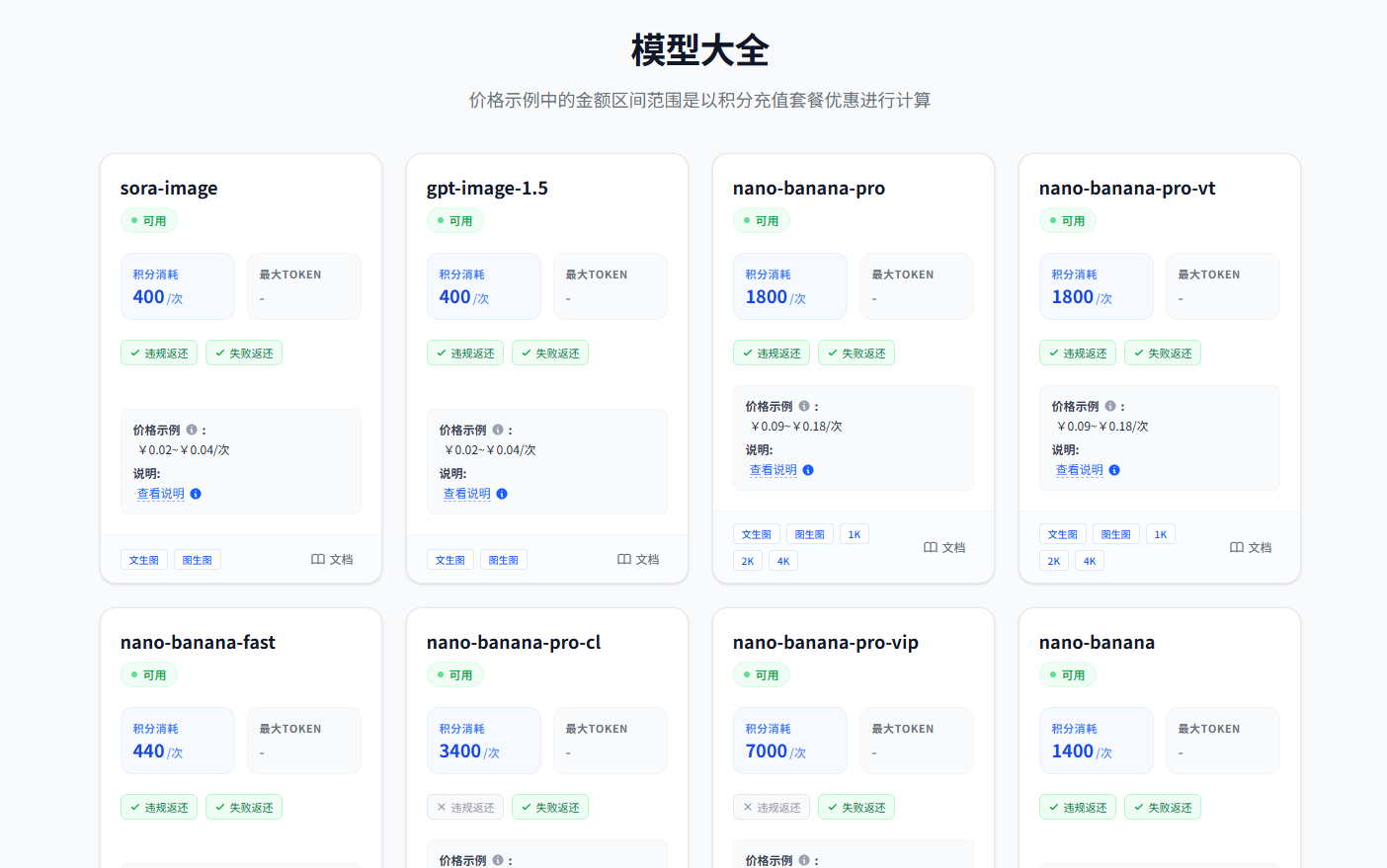Click the 模型大全 page heading
Image resolution: width=1387 pixels, height=868 pixels.
click(x=699, y=50)
